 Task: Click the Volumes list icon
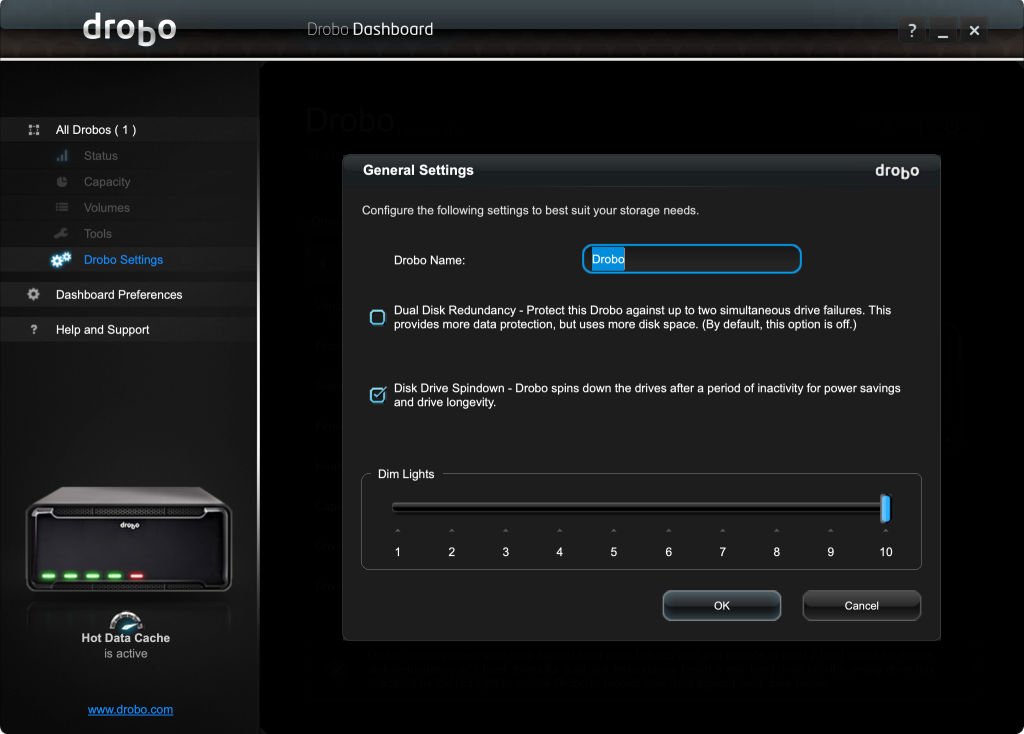pyautogui.click(x=62, y=208)
